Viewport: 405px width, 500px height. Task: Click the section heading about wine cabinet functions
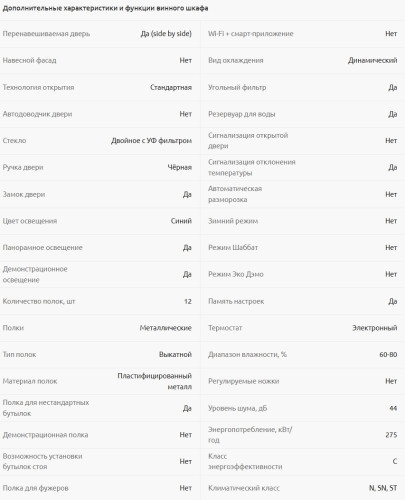click(x=105, y=8)
